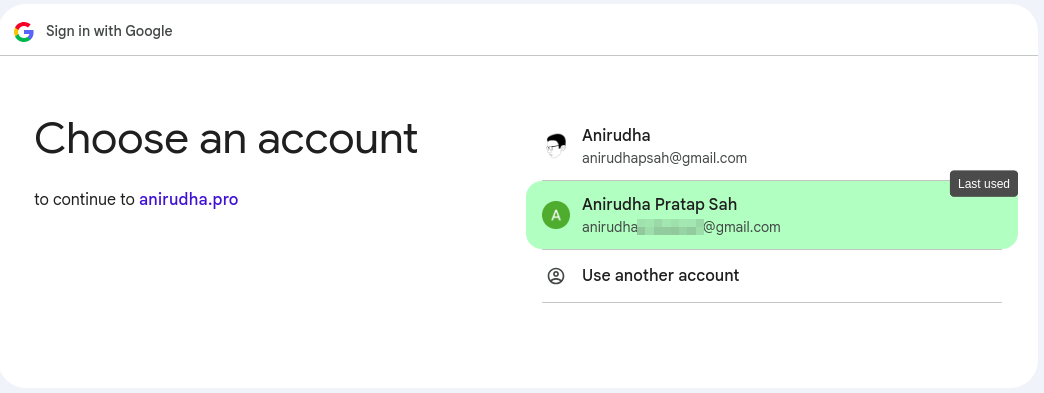Image resolution: width=1044 pixels, height=393 pixels.
Task: Click the "Last used" badge
Action: 983,184
